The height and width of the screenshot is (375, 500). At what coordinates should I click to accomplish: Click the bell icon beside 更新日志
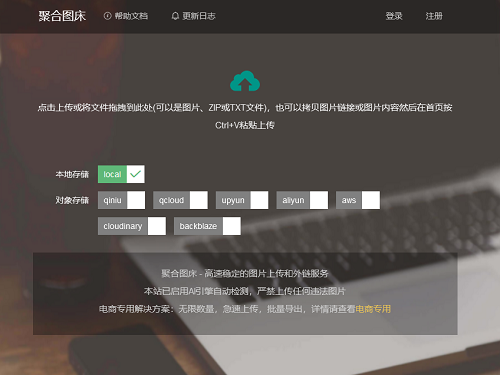175,16
